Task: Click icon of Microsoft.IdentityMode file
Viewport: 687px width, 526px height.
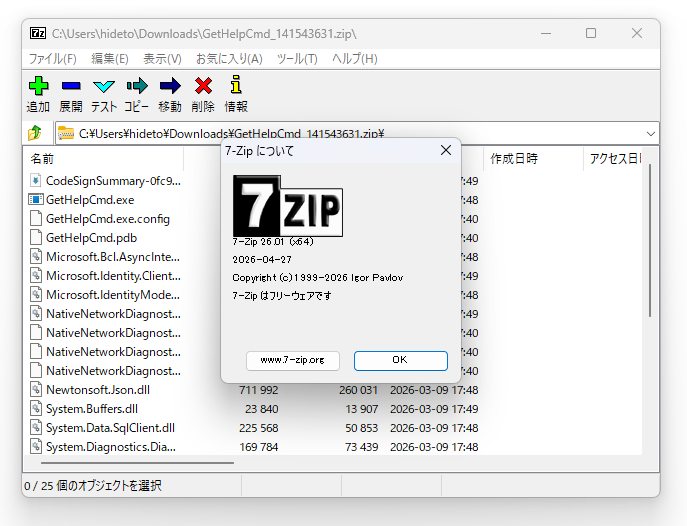Action: (36, 294)
